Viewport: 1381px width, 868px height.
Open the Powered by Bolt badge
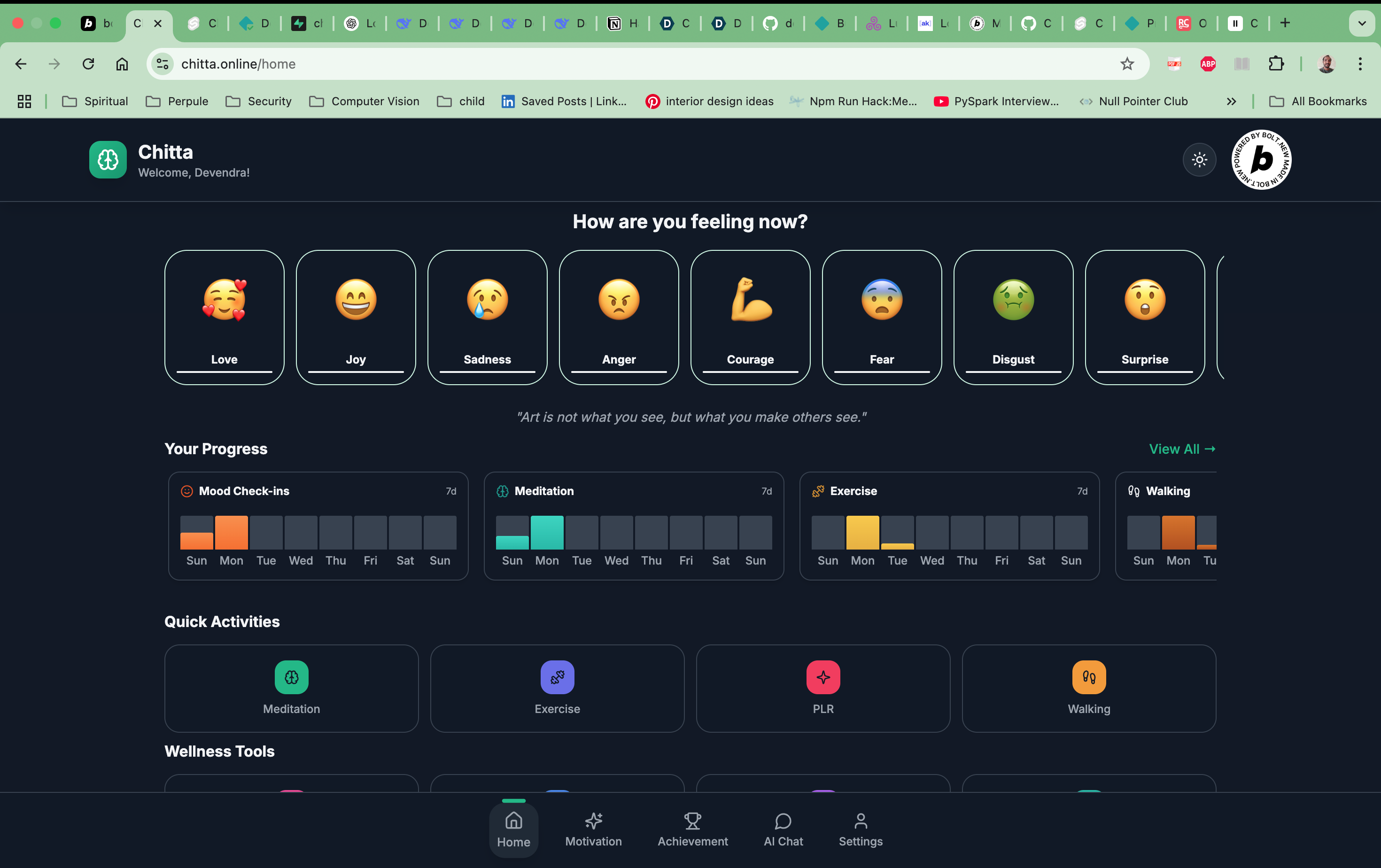tap(1261, 159)
